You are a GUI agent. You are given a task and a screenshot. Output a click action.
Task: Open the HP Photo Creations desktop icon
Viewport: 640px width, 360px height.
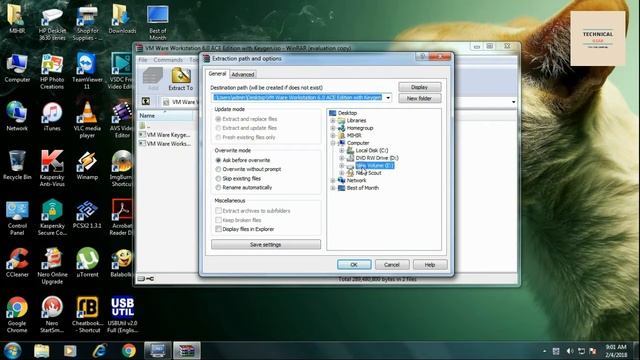52,71
